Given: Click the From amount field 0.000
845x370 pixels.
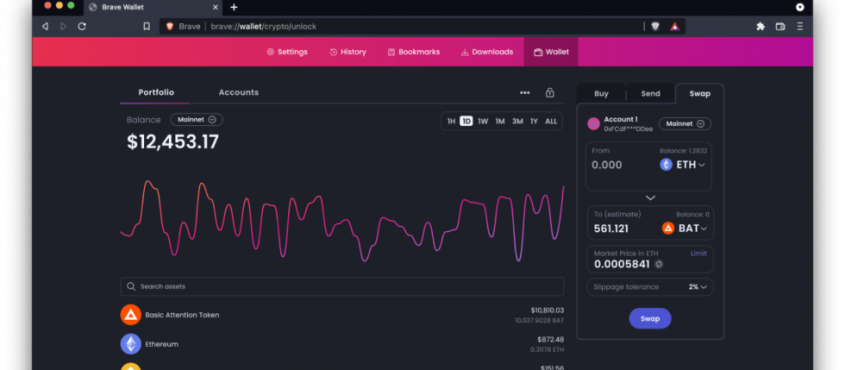Looking at the screenshot, I should pyautogui.click(x=607, y=165).
